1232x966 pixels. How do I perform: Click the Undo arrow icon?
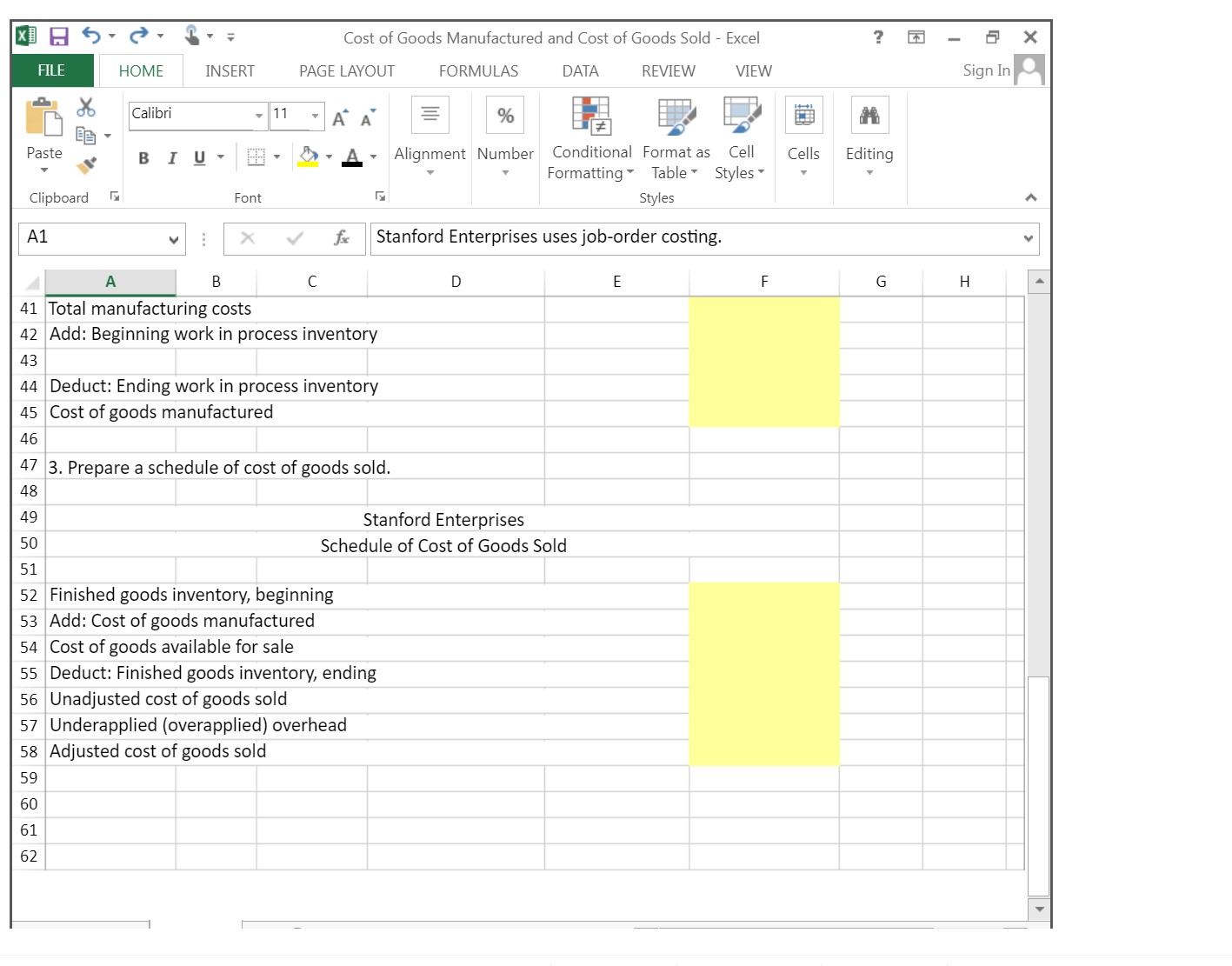coord(91,36)
